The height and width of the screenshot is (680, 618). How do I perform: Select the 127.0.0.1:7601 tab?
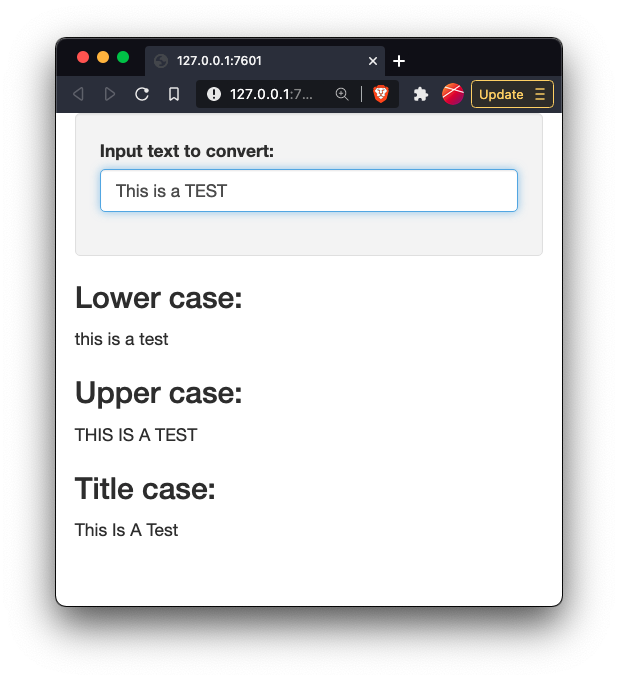coord(250,61)
